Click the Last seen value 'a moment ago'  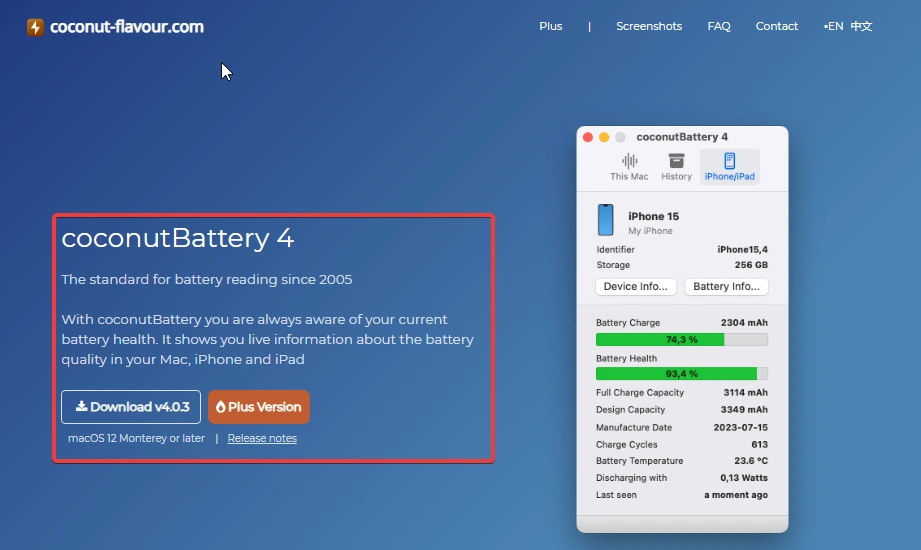pos(736,495)
